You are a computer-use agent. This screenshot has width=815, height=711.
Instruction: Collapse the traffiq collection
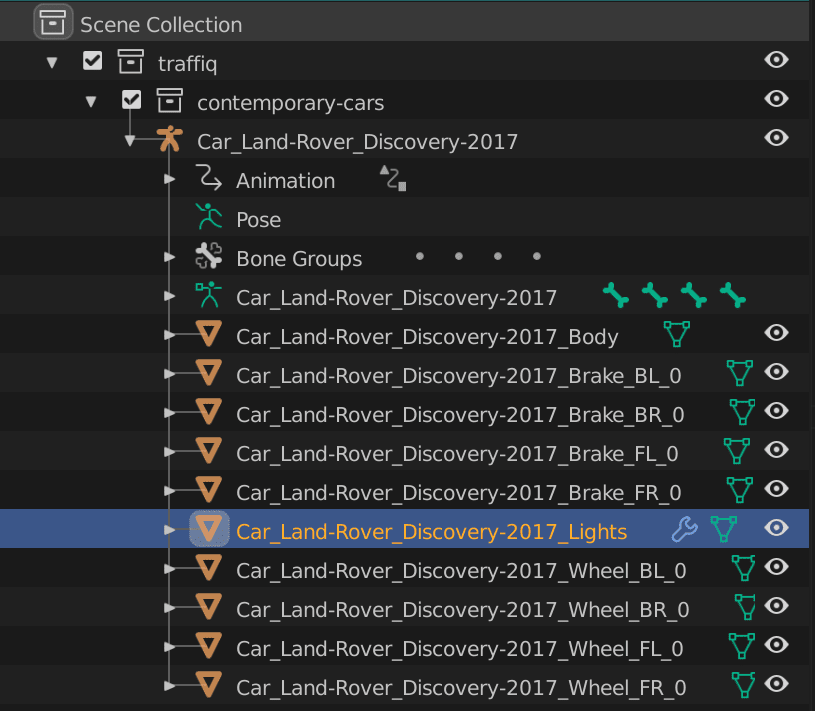coord(52,62)
